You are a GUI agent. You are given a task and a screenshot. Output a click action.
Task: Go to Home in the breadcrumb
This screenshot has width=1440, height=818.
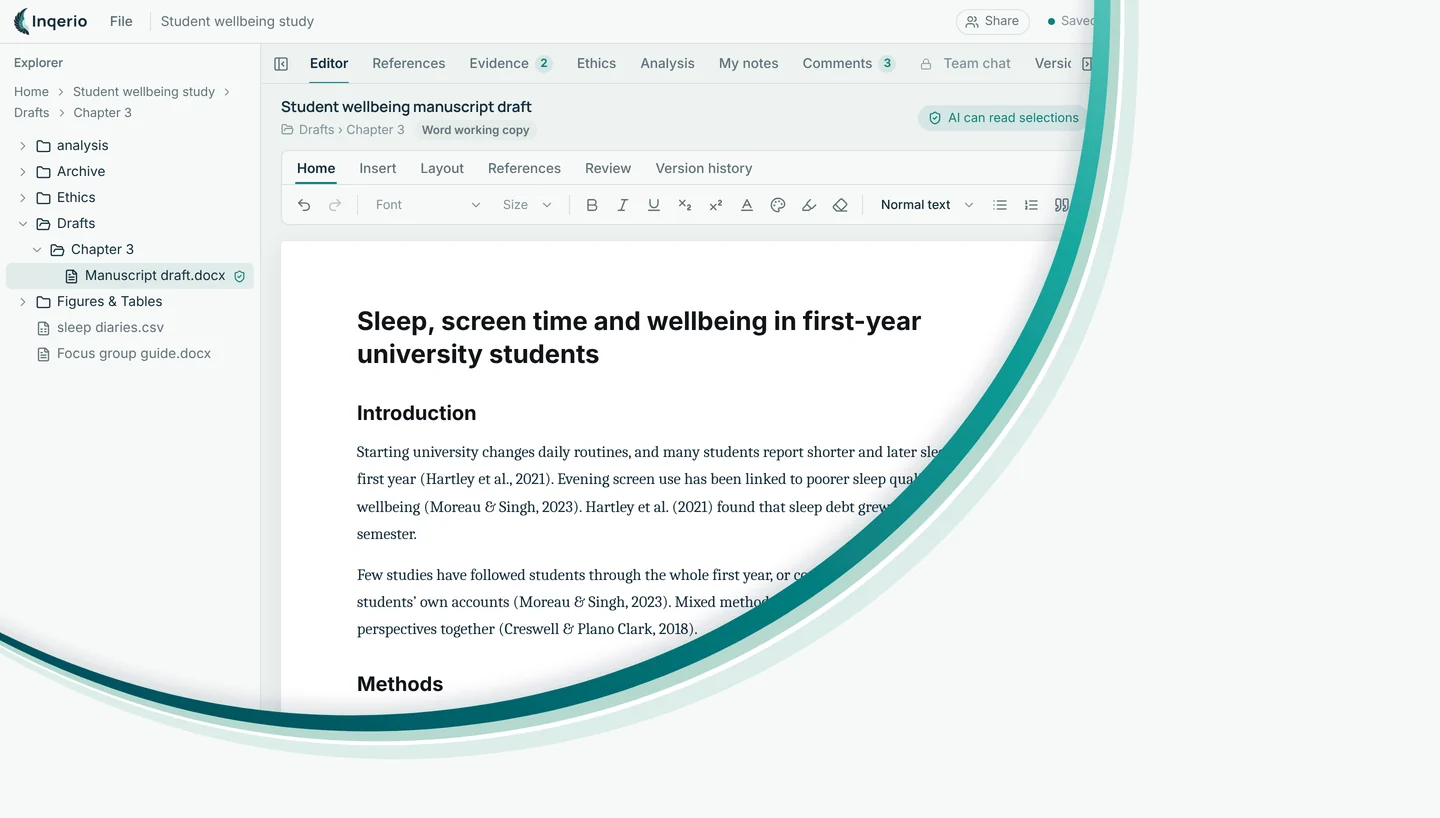31,92
